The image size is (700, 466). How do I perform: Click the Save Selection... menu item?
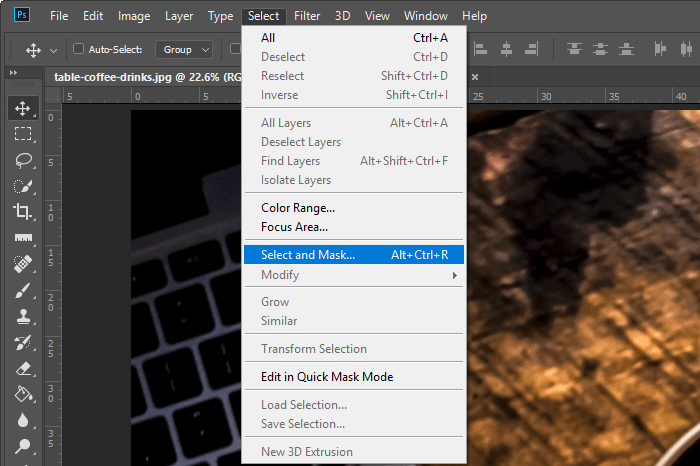click(354, 424)
